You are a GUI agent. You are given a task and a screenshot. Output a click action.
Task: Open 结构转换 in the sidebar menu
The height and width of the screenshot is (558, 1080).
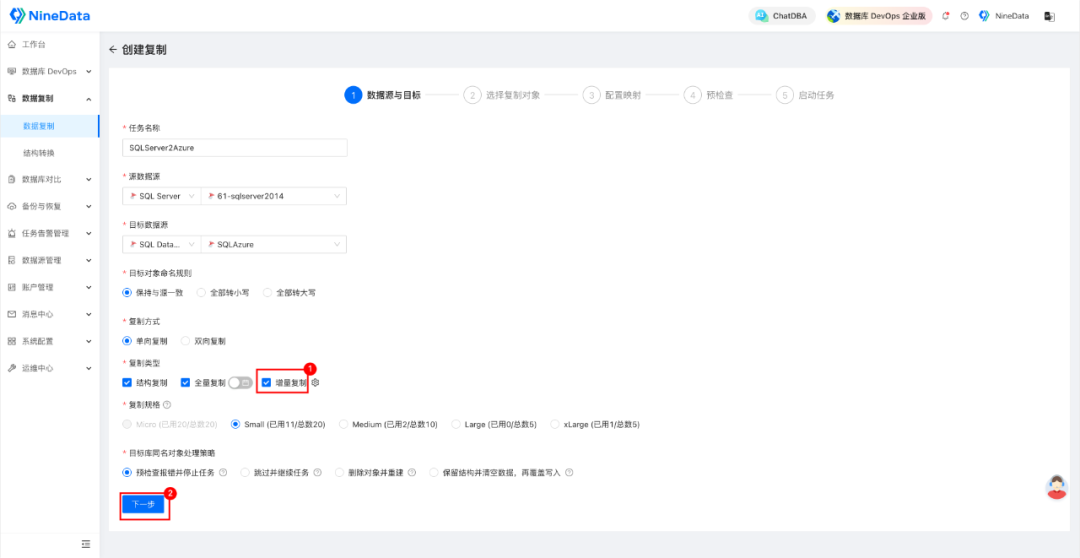point(39,153)
